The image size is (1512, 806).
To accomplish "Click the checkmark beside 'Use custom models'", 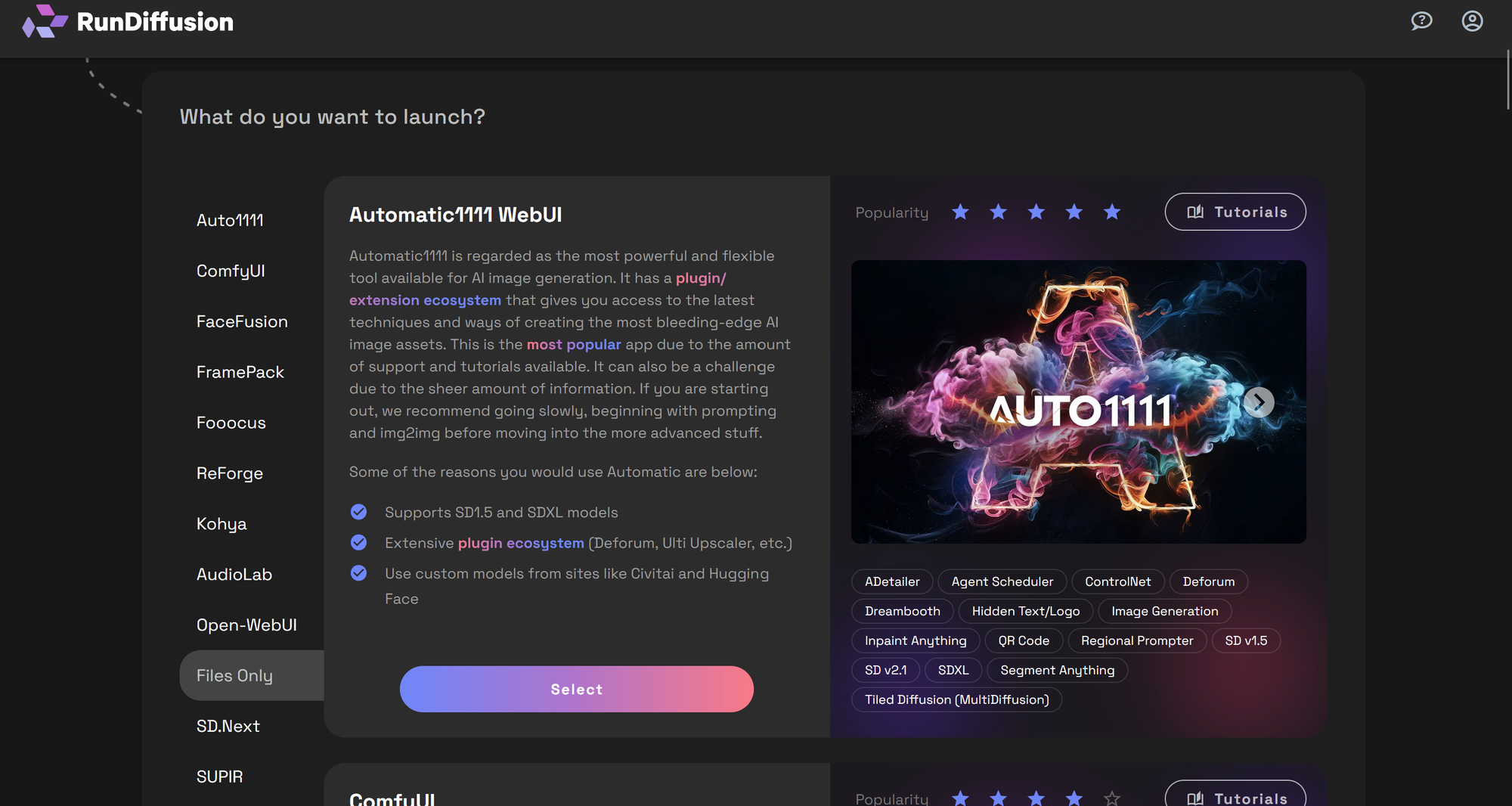I will click(x=358, y=573).
